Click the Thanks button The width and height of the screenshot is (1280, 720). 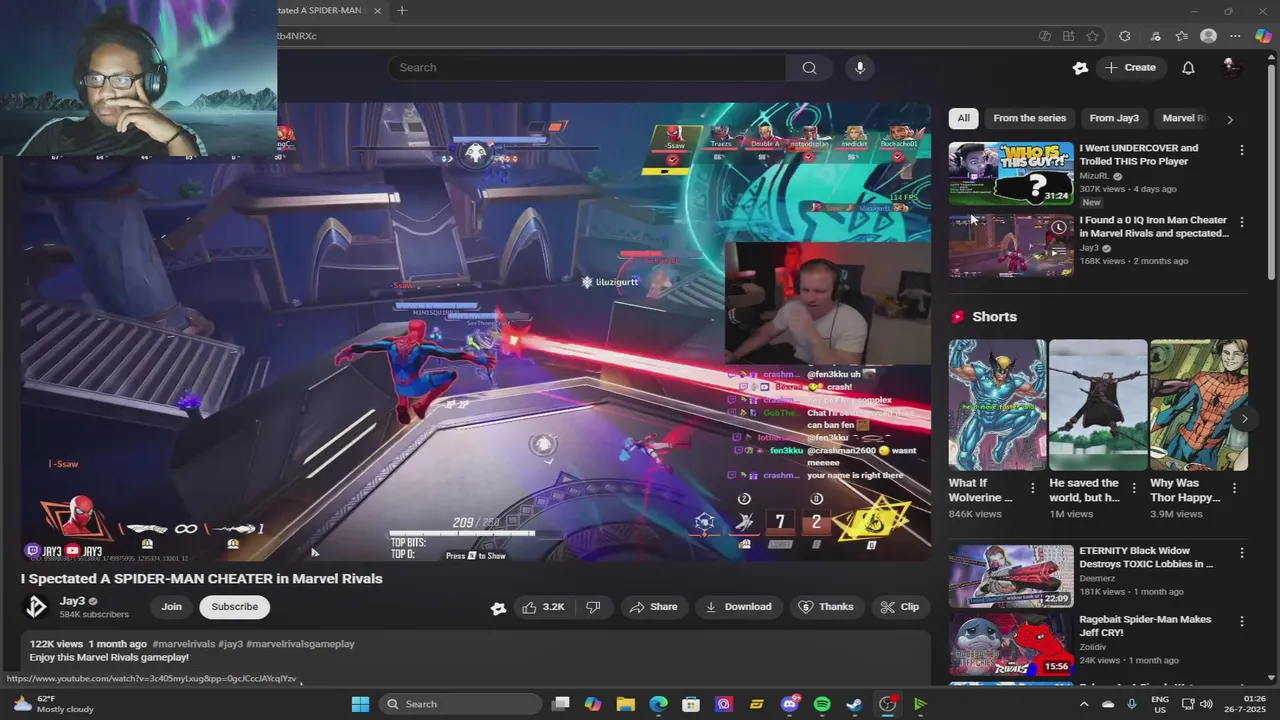[x=827, y=607]
